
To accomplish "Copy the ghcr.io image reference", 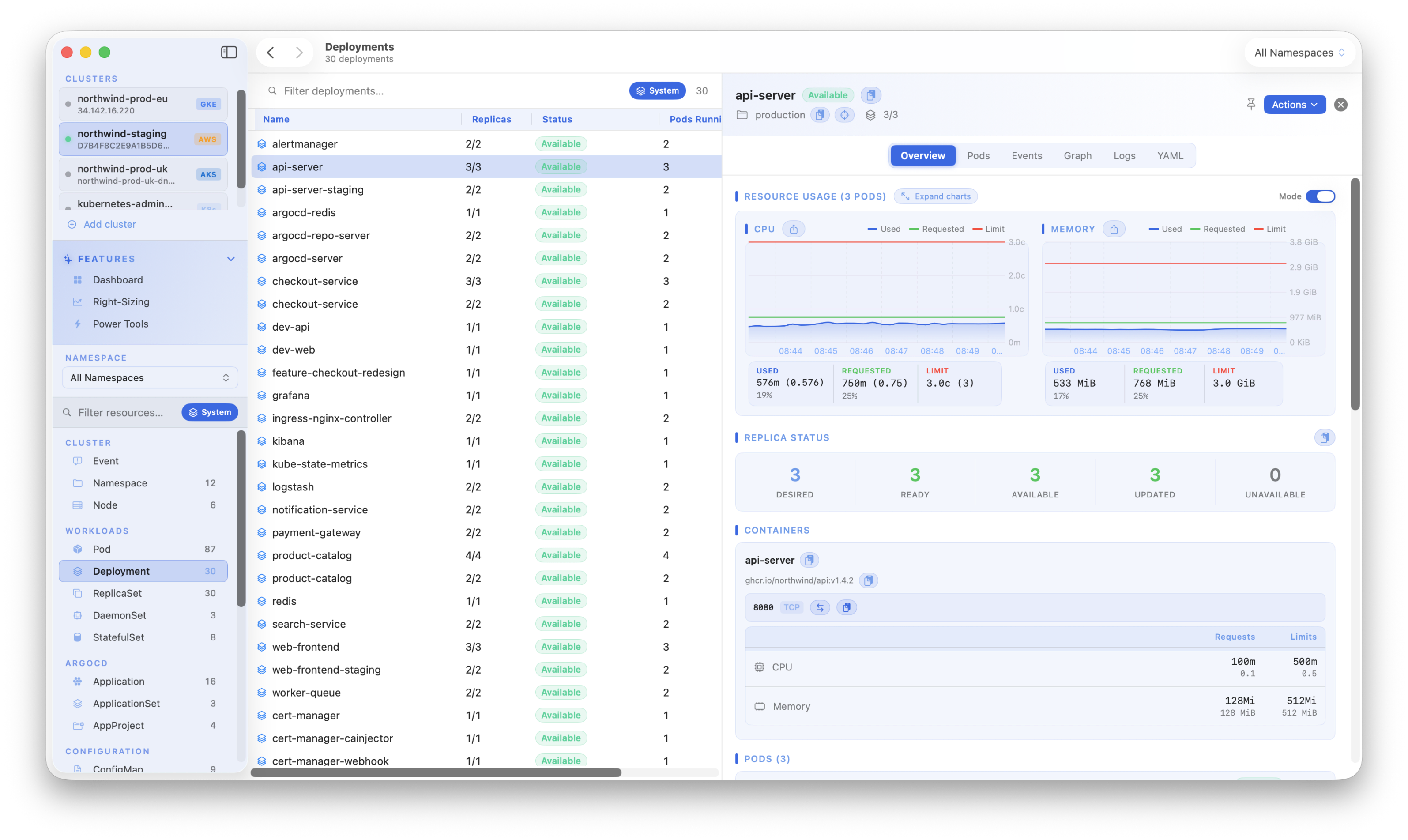I will coord(868,580).
